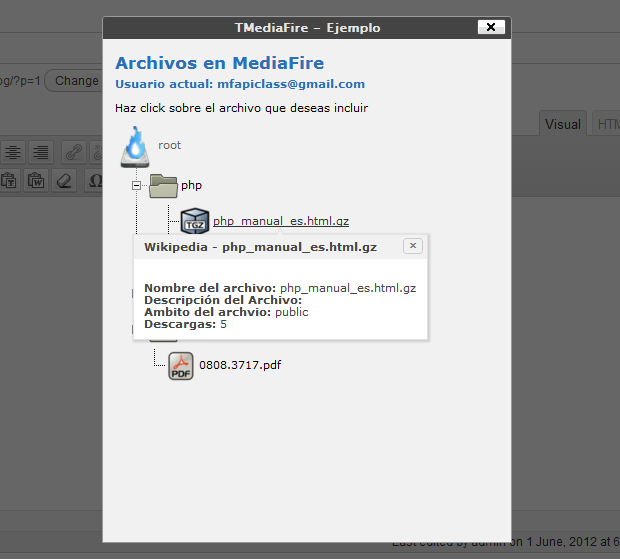Click the 'Usuario actual: mfapiclass@gmail.com' text

(240, 84)
